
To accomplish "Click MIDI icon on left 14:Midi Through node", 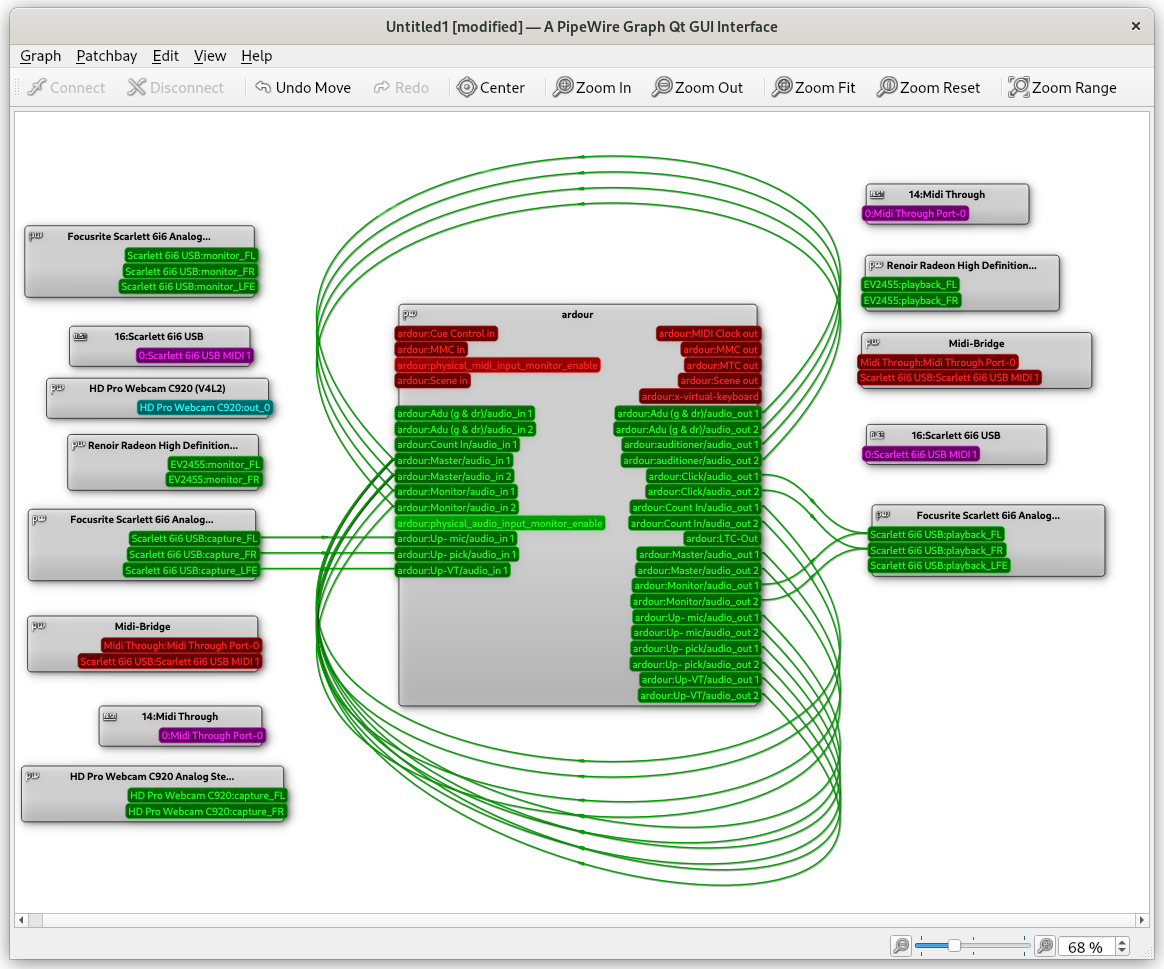I will pos(110,717).
